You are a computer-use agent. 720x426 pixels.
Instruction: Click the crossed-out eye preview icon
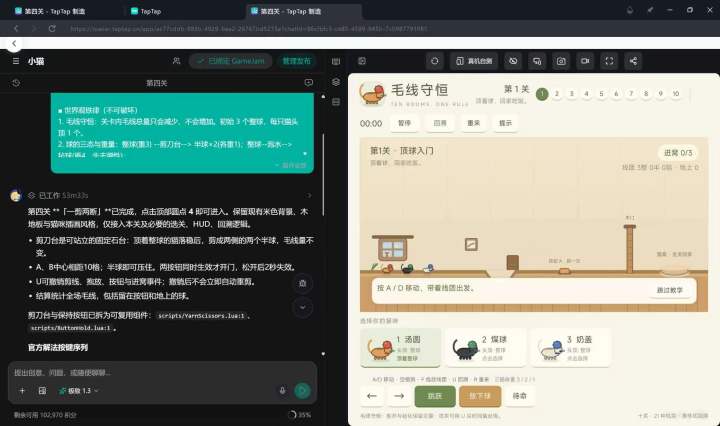pos(513,61)
